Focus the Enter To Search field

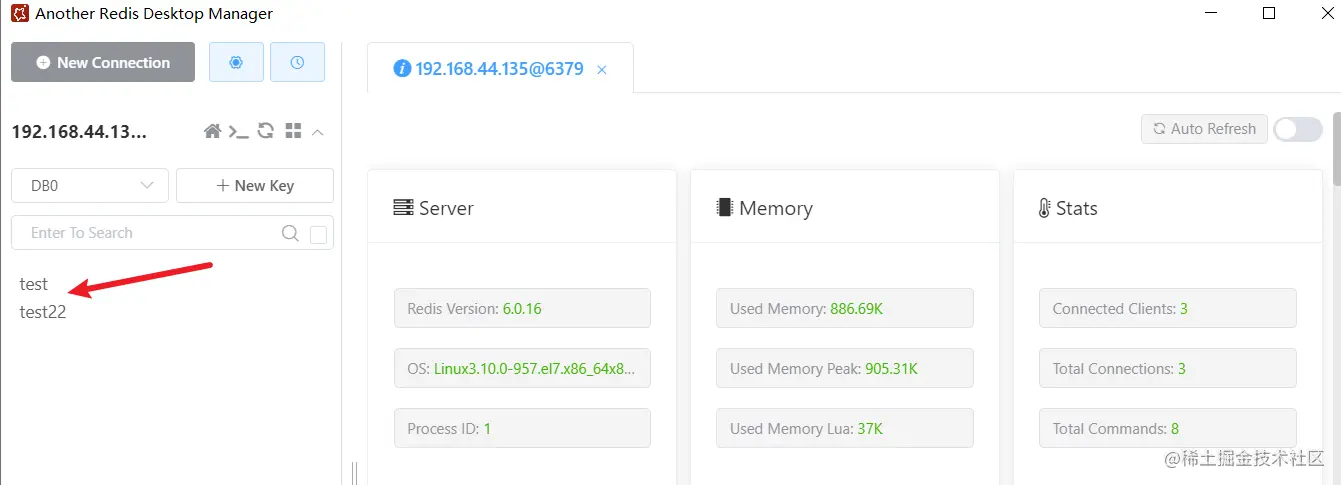click(172, 233)
